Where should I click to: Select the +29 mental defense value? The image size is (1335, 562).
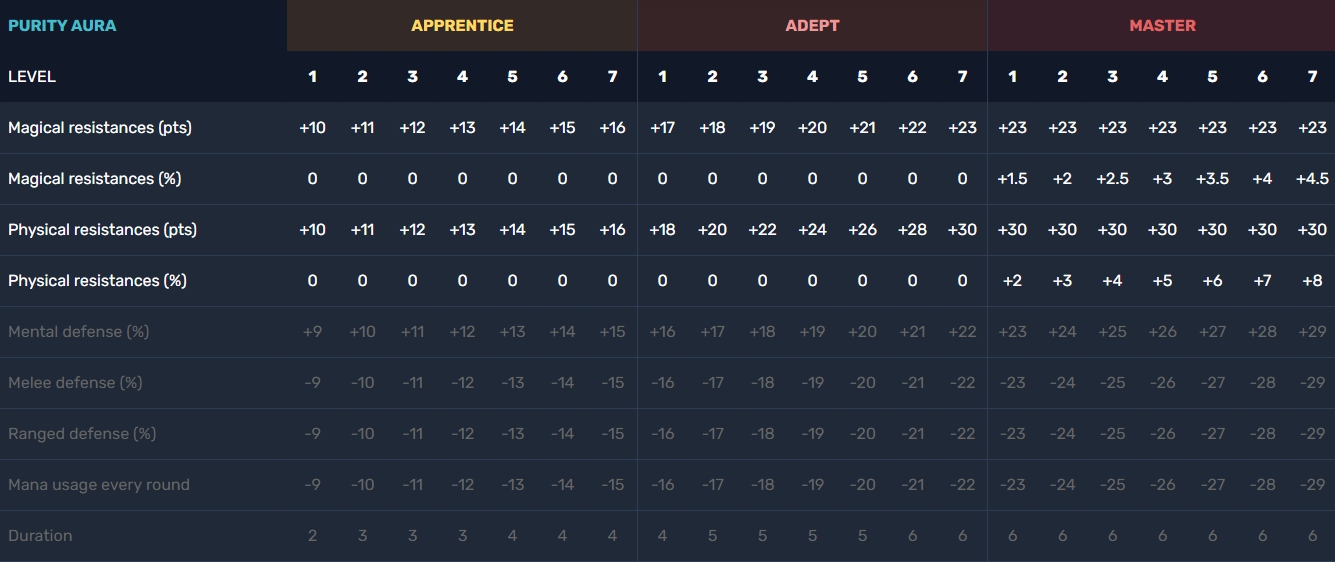click(1312, 332)
